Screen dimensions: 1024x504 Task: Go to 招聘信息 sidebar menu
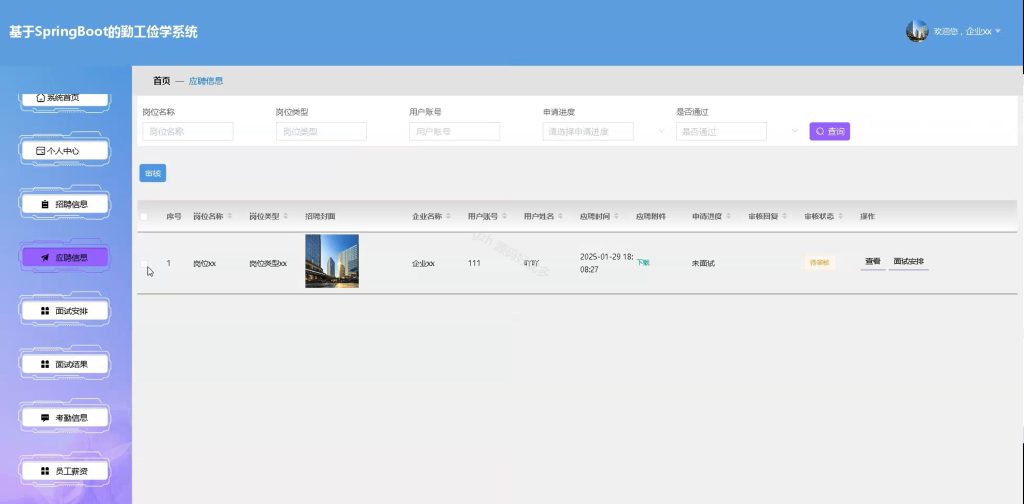point(65,204)
